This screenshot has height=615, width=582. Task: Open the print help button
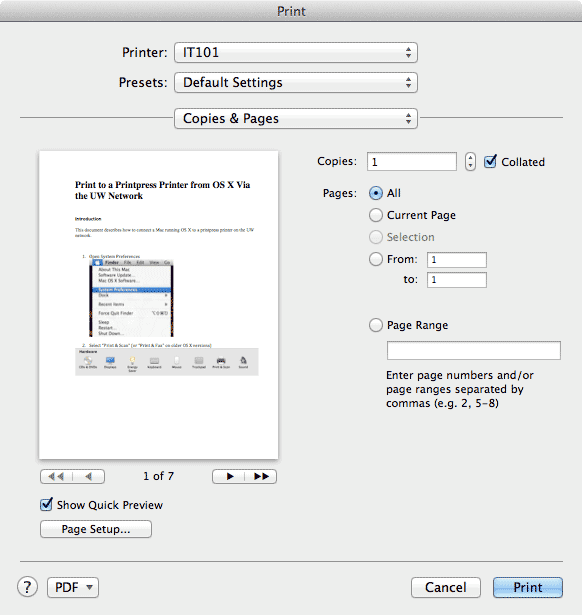pos(27,587)
